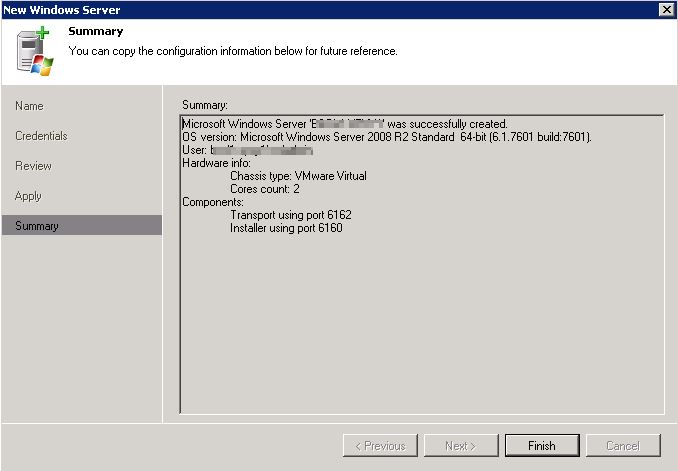The width and height of the screenshot is (678, 471).
Task: Click the 'Components:' line
Action: (213, 202)
